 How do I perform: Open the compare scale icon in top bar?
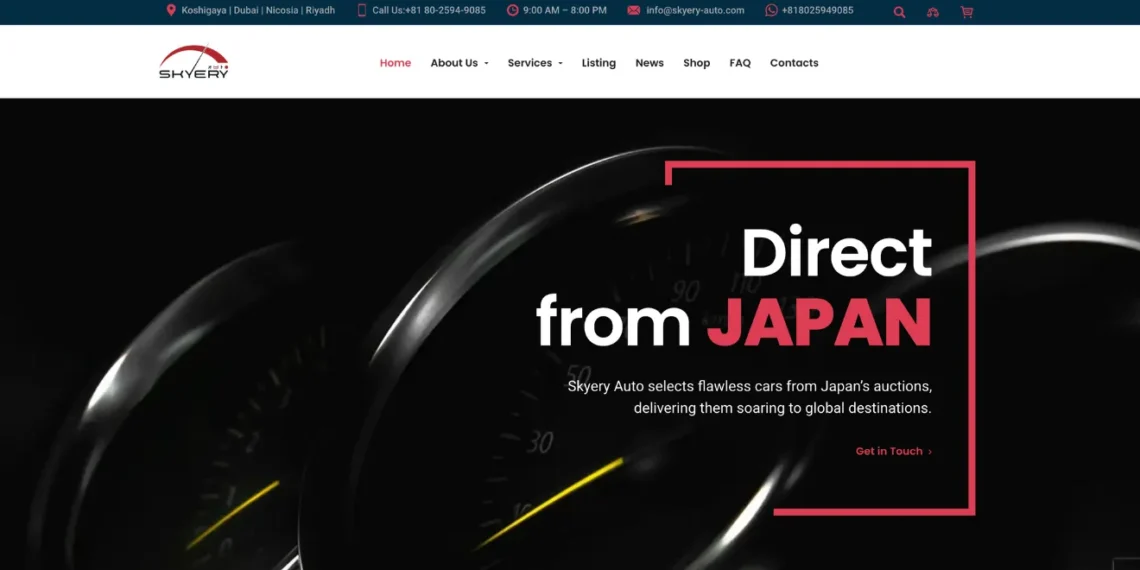tap(933, 12)
